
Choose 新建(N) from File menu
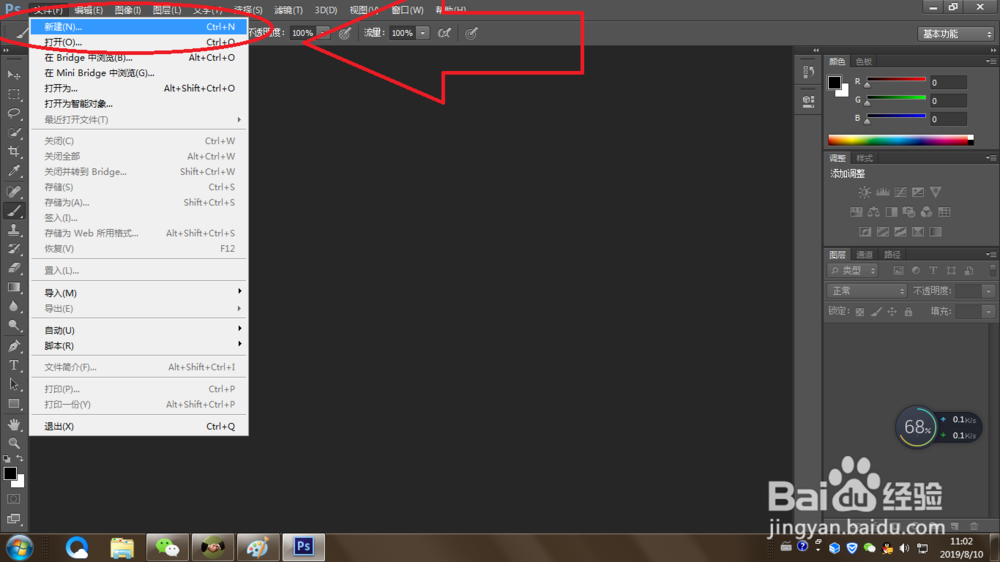(x=138, y=27)
